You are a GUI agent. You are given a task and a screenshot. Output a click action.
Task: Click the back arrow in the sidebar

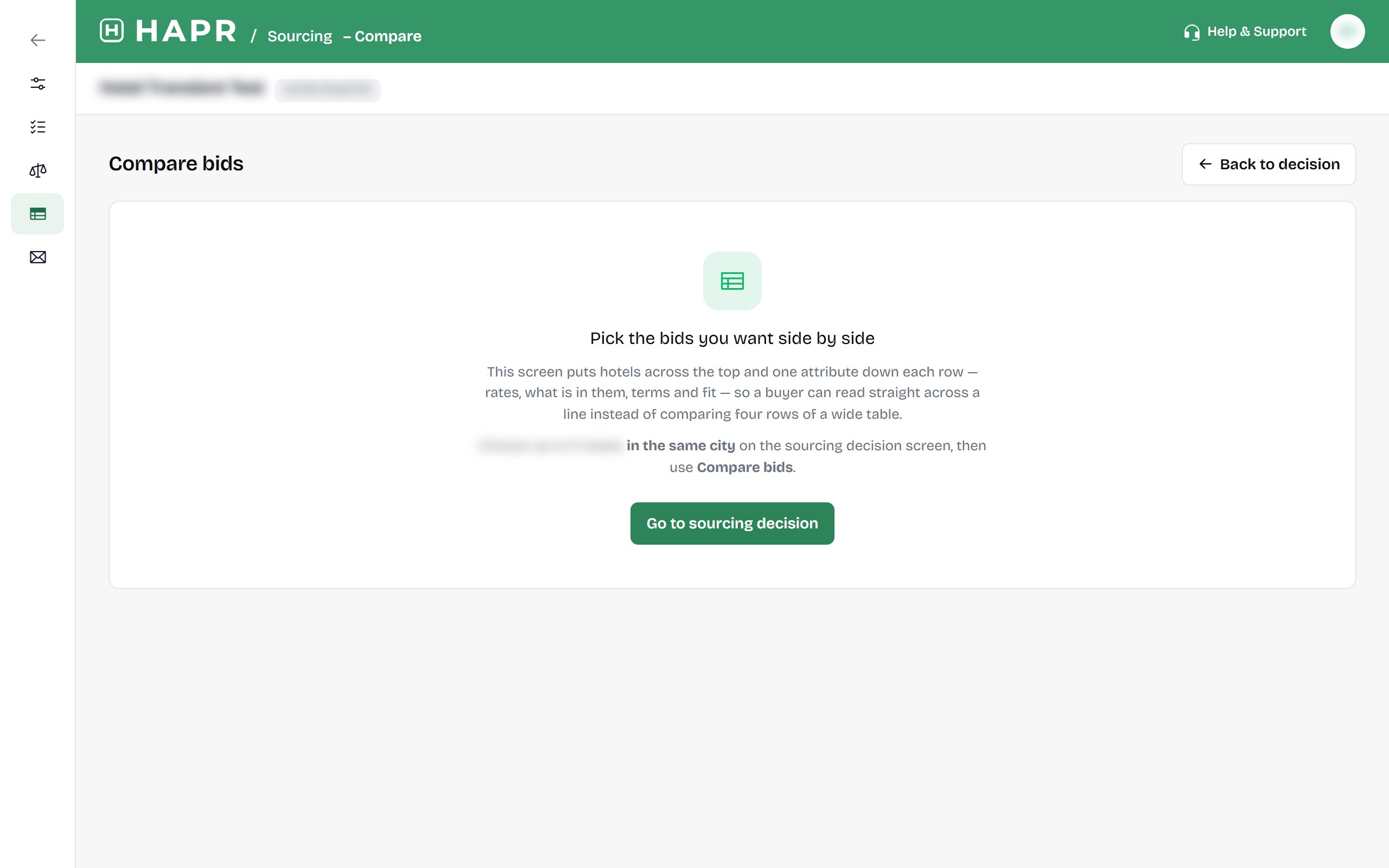(38, 40)
